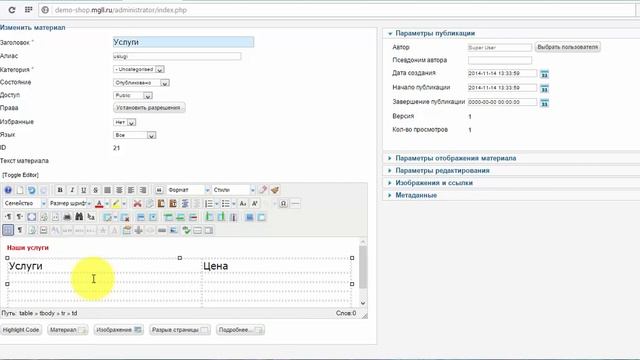Expand Изображения и ссылки
Image resolution: width=640 pixels, height=360 pixels.
434,183
